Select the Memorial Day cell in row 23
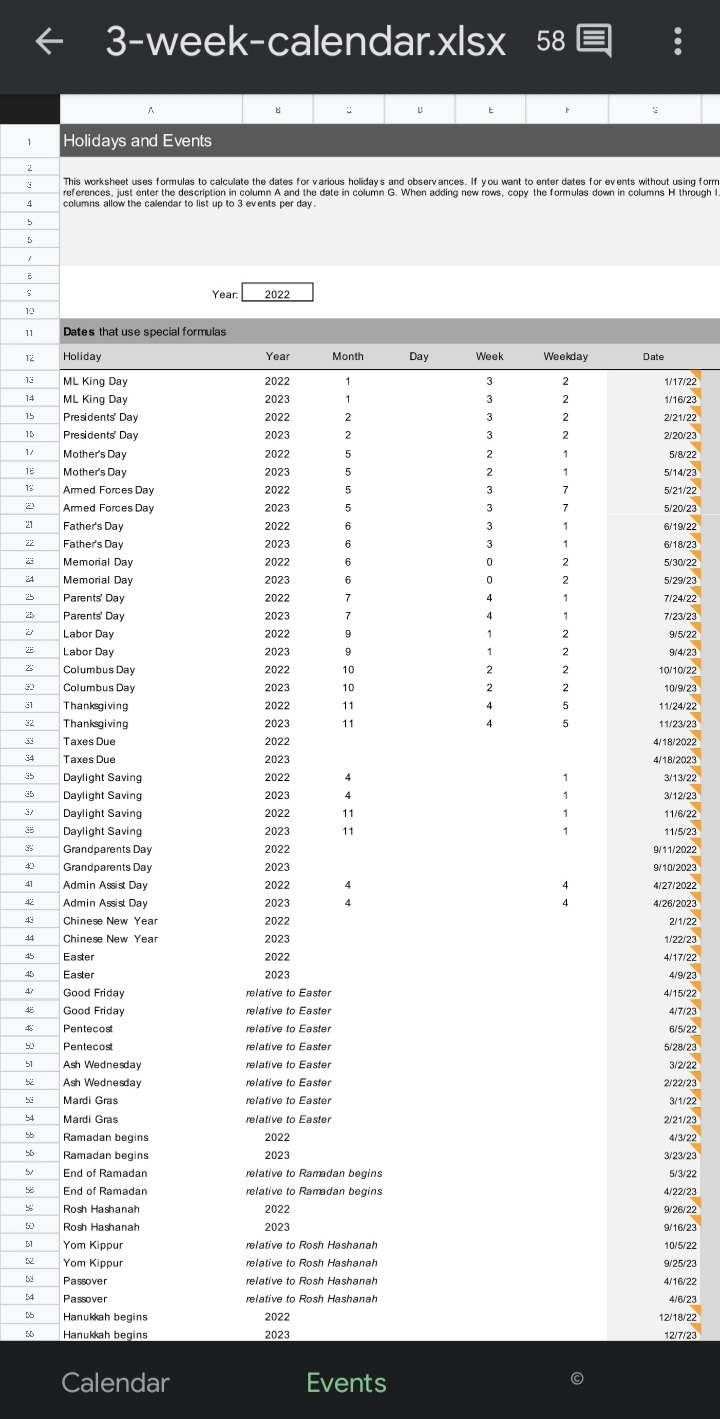This screenshot has height=1419, width=720. (151, 561)
